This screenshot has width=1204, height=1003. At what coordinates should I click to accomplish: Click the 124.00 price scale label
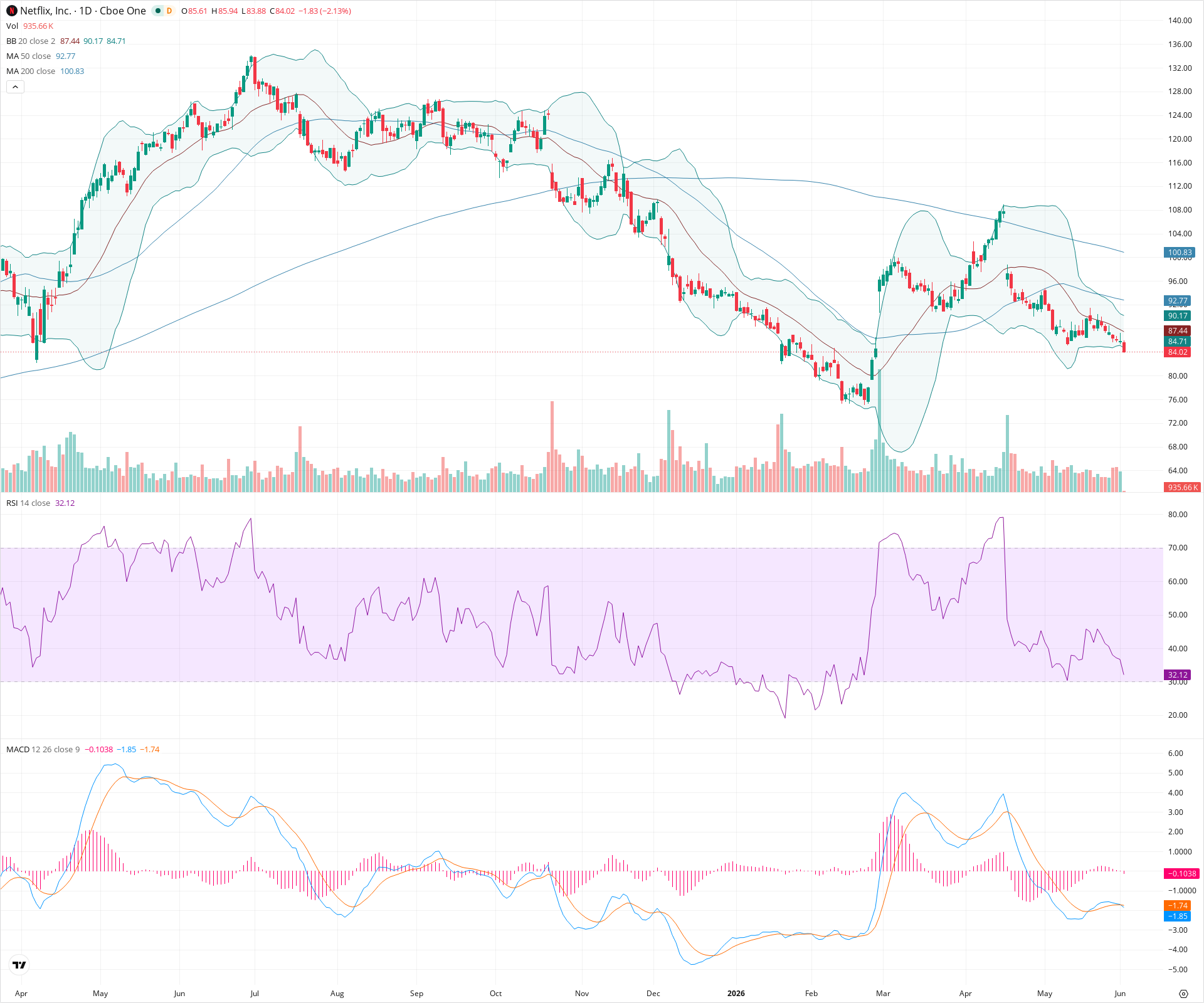[x=1180, y=115]
